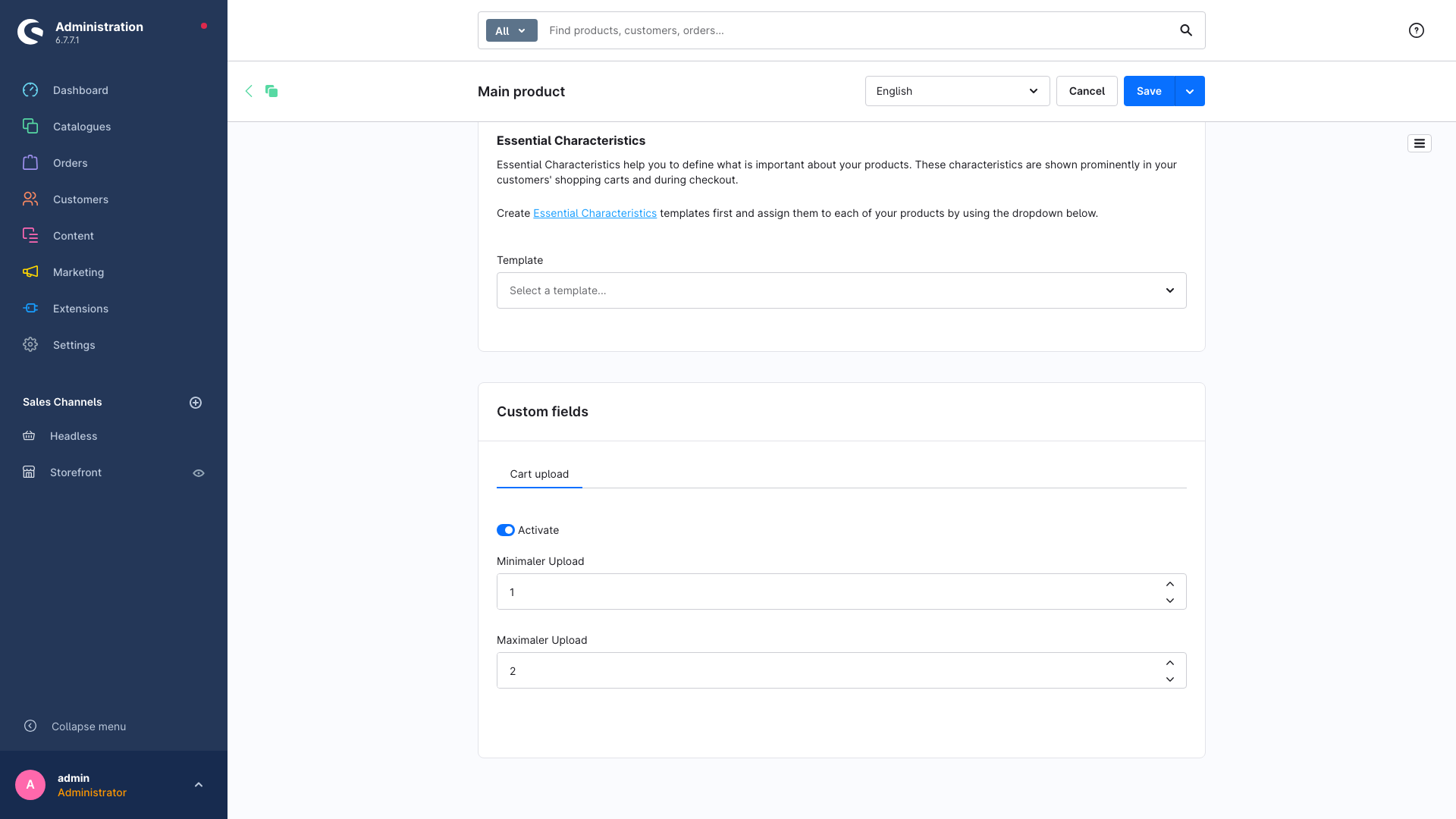This screenshot has height=819, width=1456.
Task: Increase the Minimaler Upload value
Action: 1170,584
